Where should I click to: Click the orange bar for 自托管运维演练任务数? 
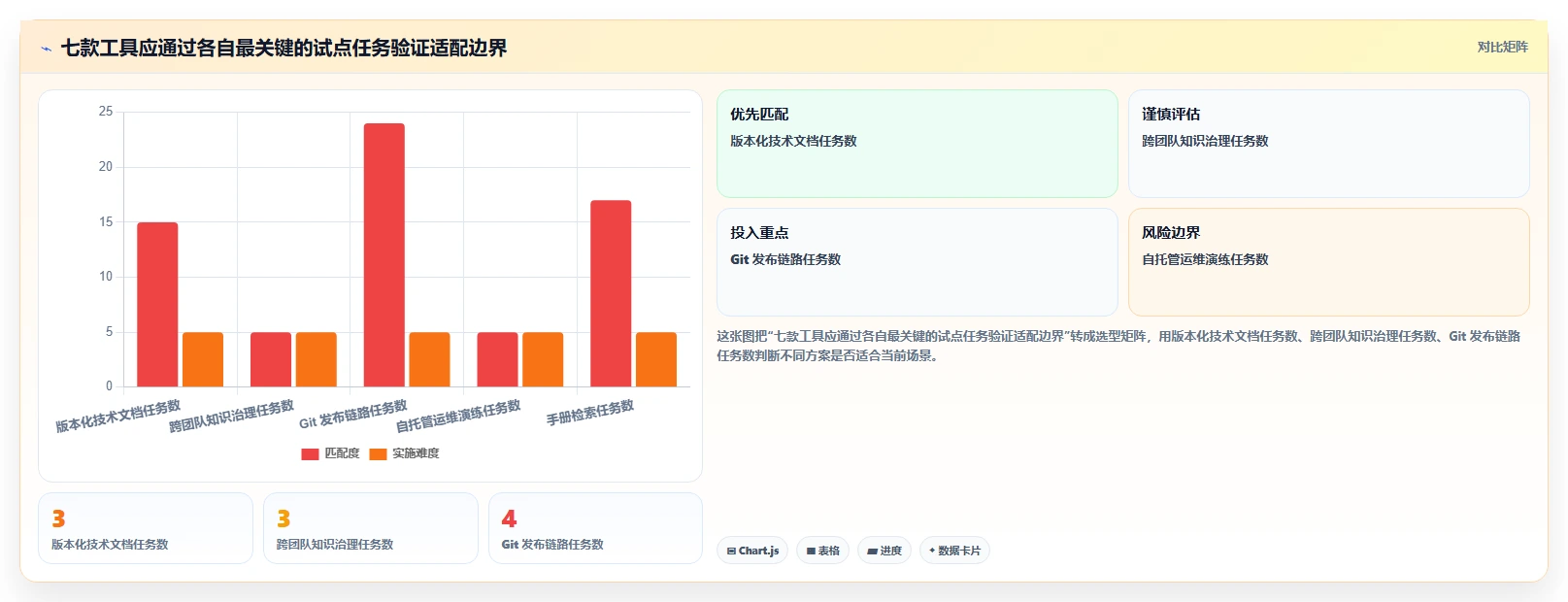(543, 359)
